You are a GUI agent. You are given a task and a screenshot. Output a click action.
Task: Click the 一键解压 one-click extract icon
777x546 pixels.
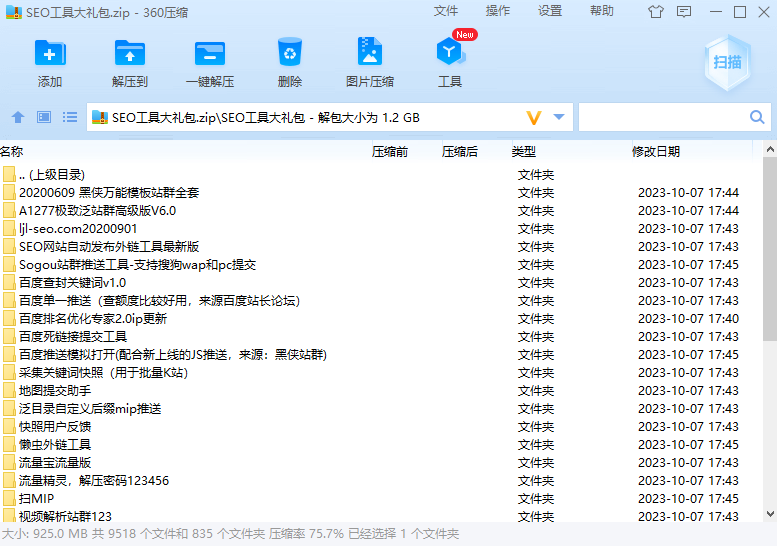210,53
